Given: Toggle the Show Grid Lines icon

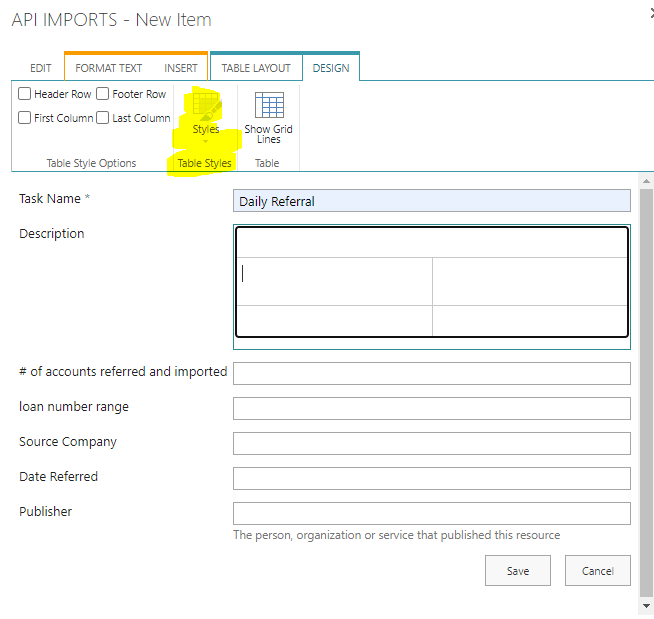Looking at the screenshot, I should (269, 105).
